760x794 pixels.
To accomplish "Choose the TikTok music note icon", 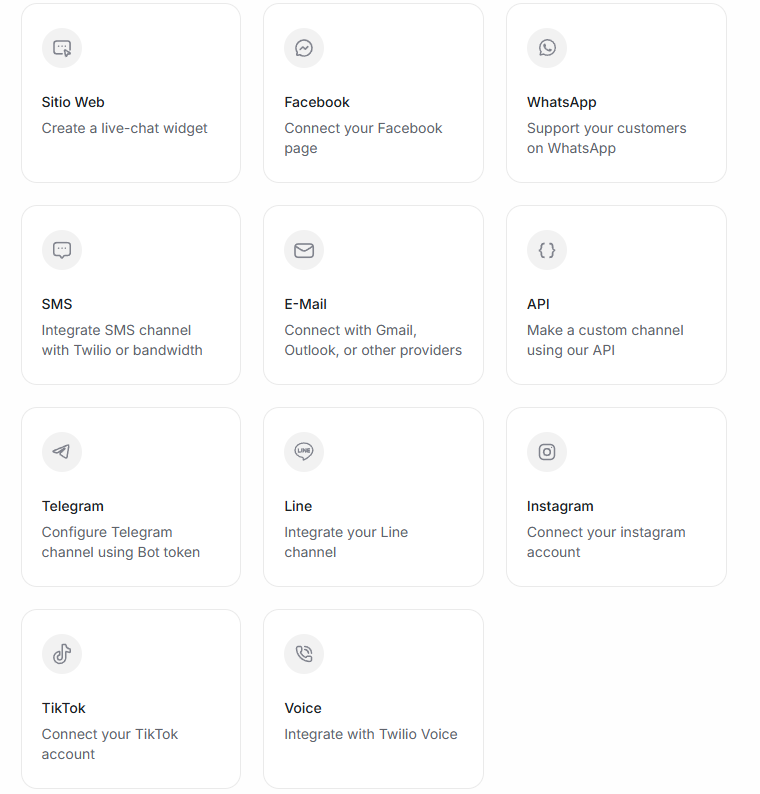I will coord(62,654).
